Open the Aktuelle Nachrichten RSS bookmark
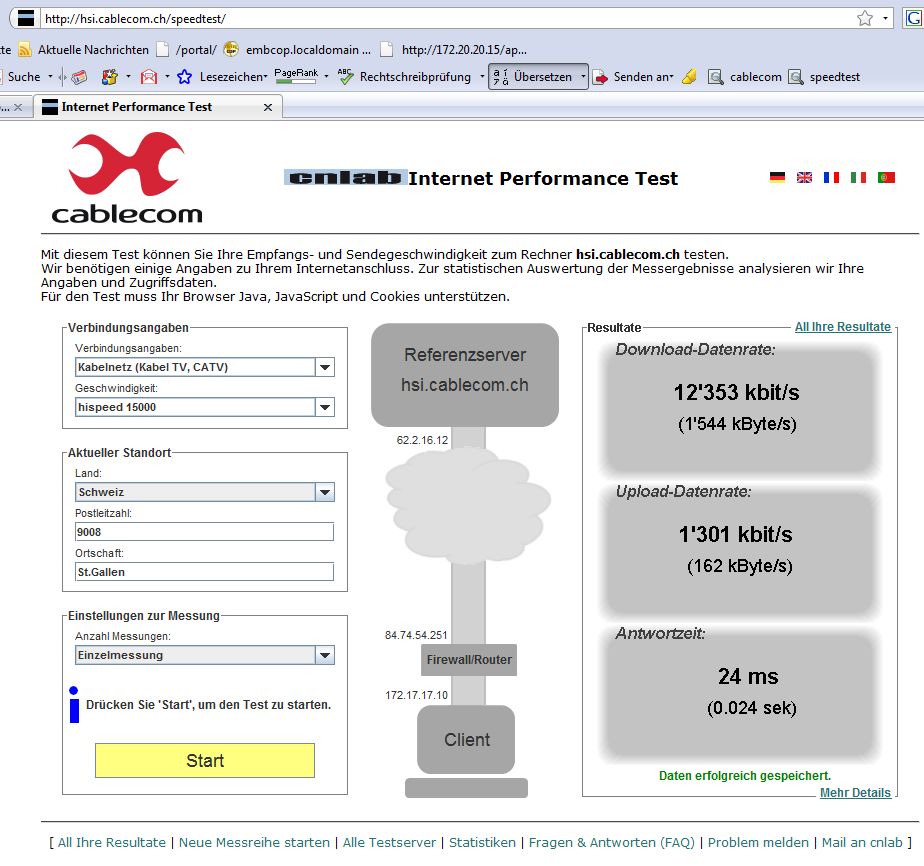The height and width of the screenshot is (866, 924). pyautogui.click(x=84, y=49)
